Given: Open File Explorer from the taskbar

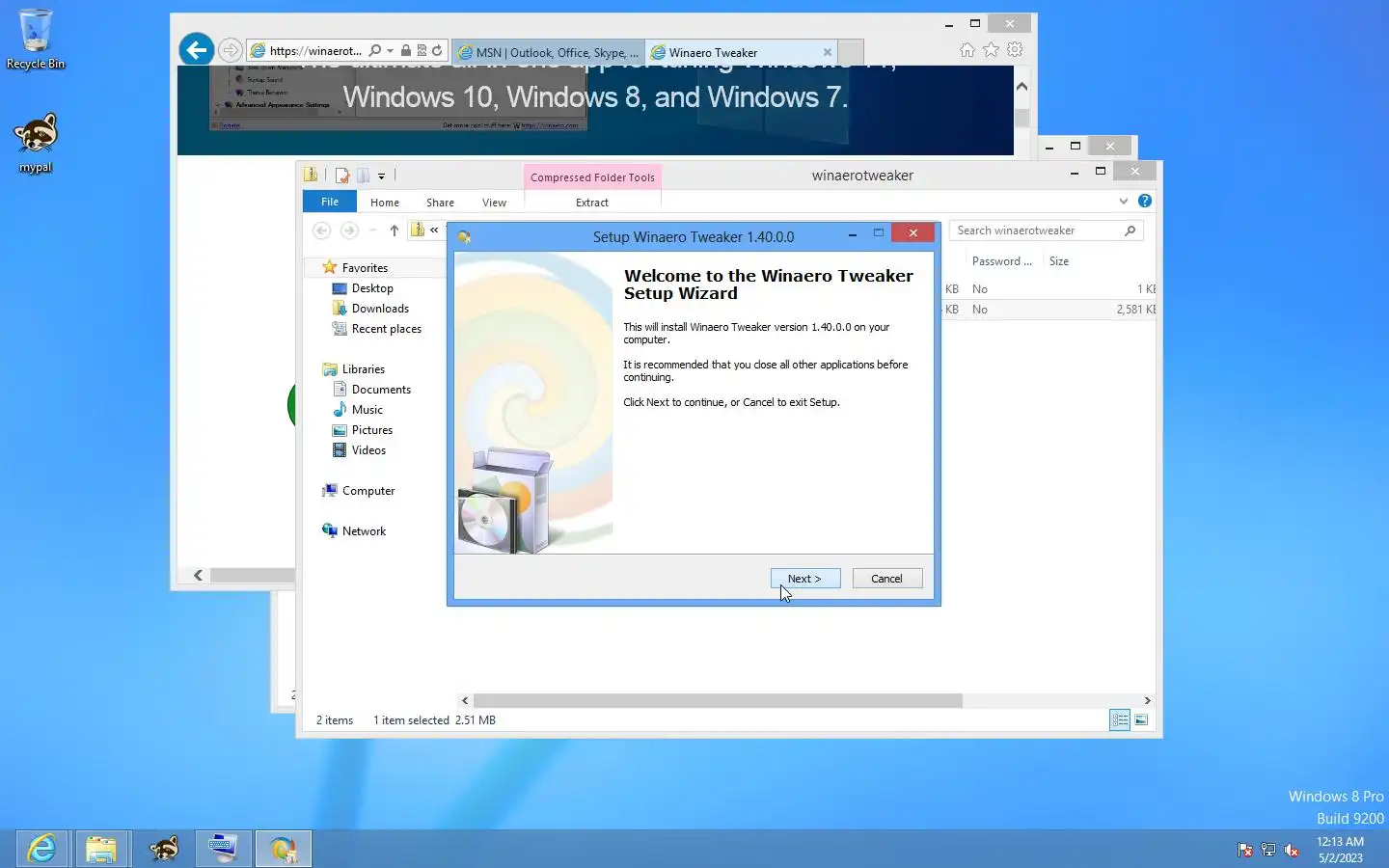Looking at the screenshot, I should click(100, 849).
